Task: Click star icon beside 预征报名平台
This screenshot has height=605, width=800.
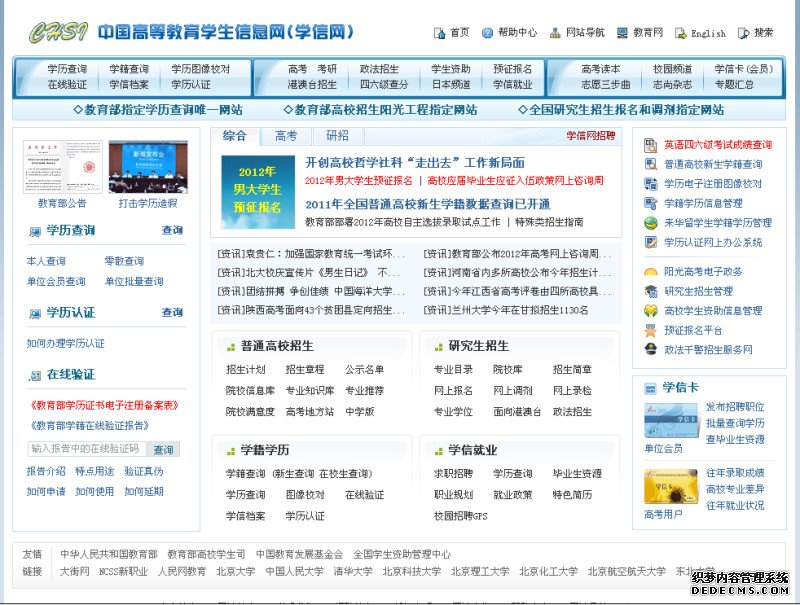Action: click(x=651, y=331)
